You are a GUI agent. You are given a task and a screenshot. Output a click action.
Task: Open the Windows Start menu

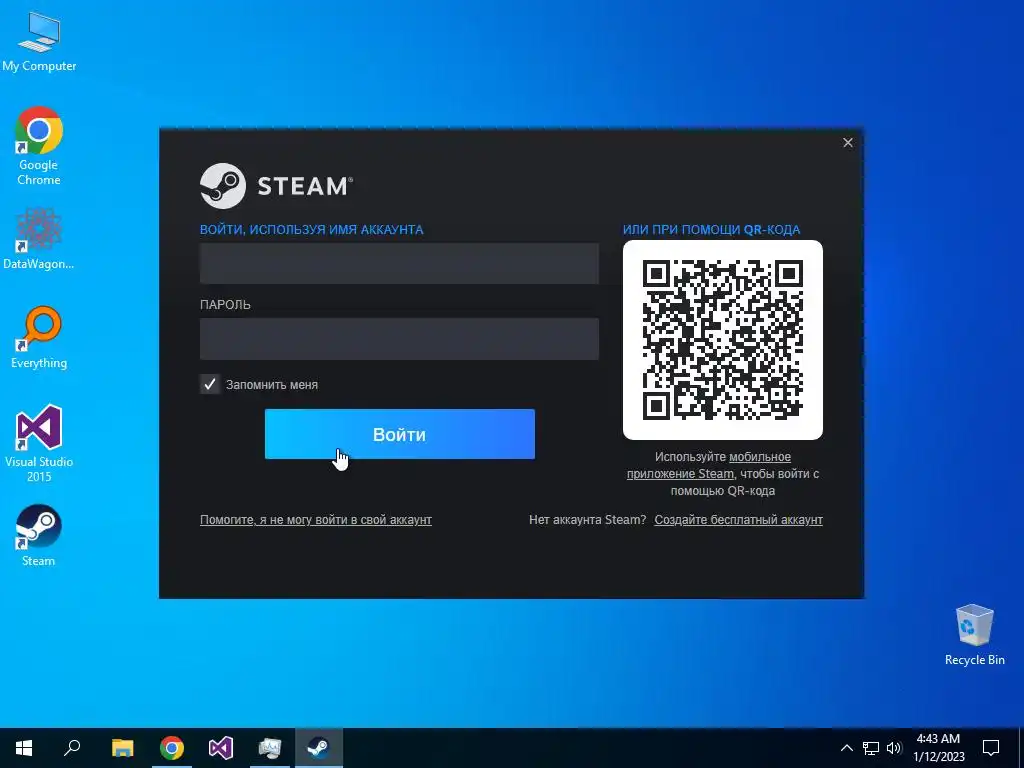coord(24,748)
